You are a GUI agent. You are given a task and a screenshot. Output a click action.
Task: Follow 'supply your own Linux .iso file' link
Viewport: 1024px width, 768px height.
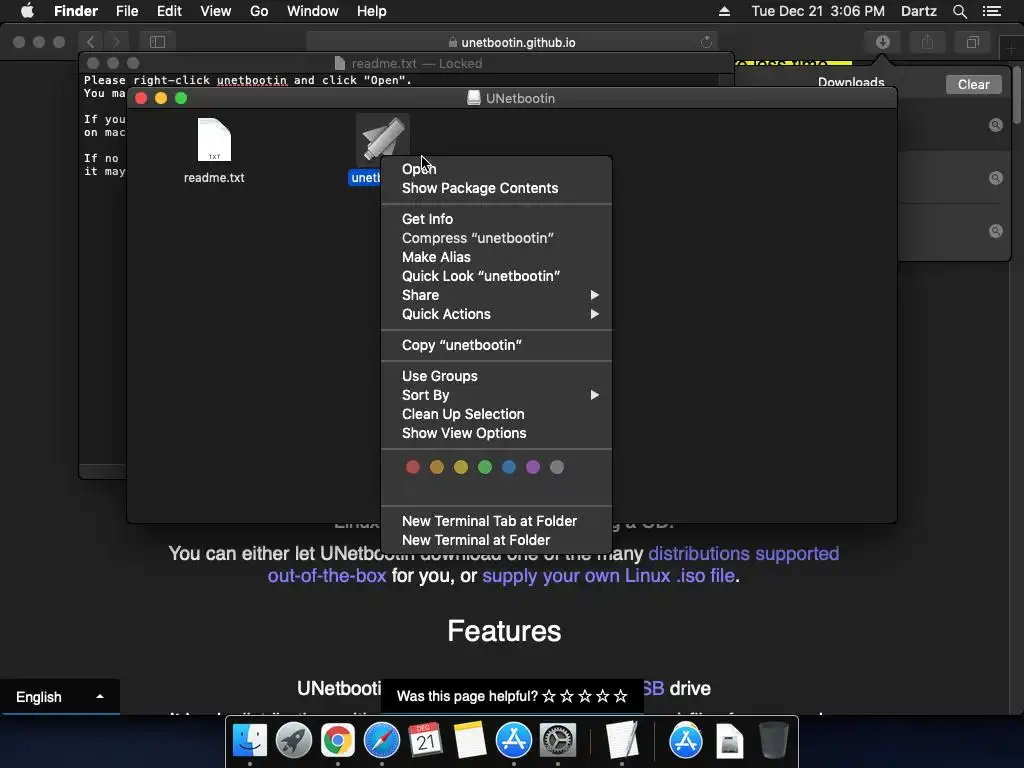click(609, 576)
